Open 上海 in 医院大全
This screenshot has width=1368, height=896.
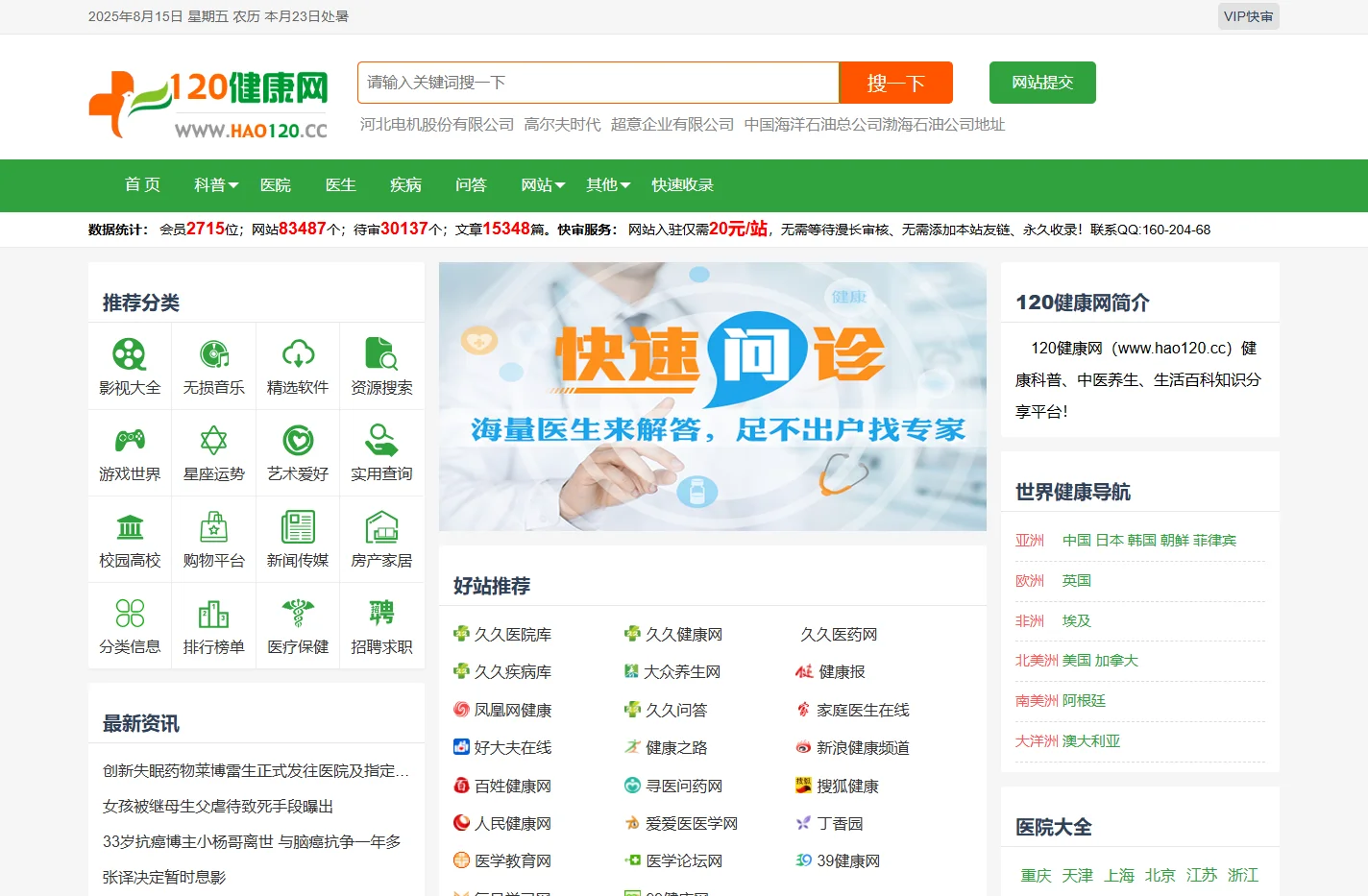1119,875
